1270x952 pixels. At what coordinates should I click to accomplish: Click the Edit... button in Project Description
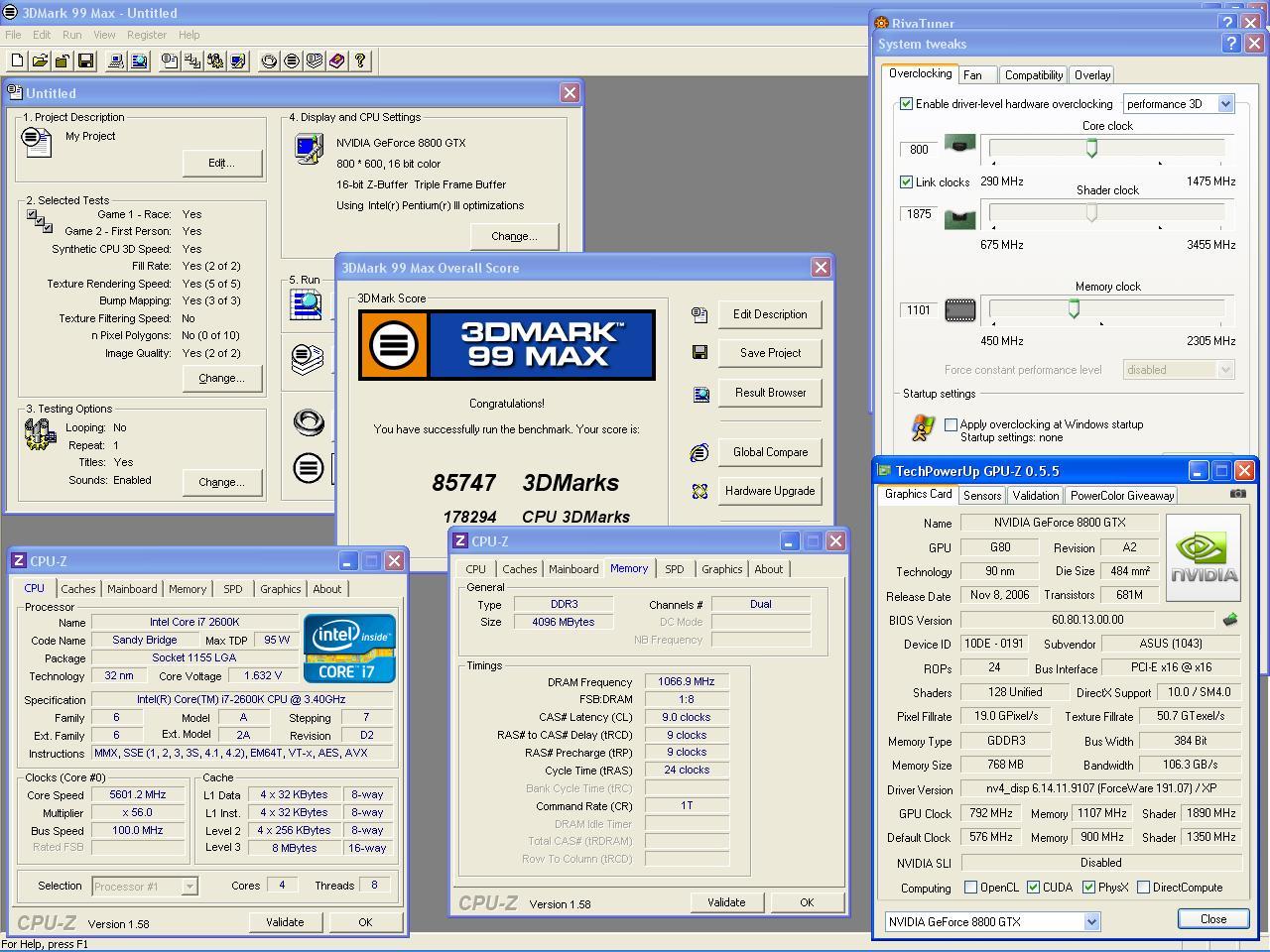(x=221, y=163)
